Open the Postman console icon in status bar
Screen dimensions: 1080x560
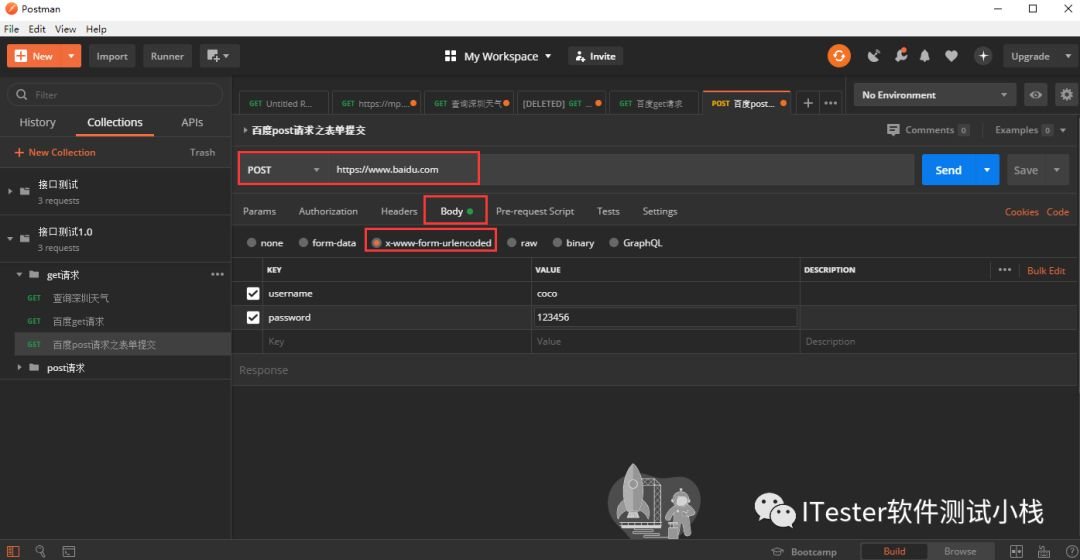pos(69,551)
